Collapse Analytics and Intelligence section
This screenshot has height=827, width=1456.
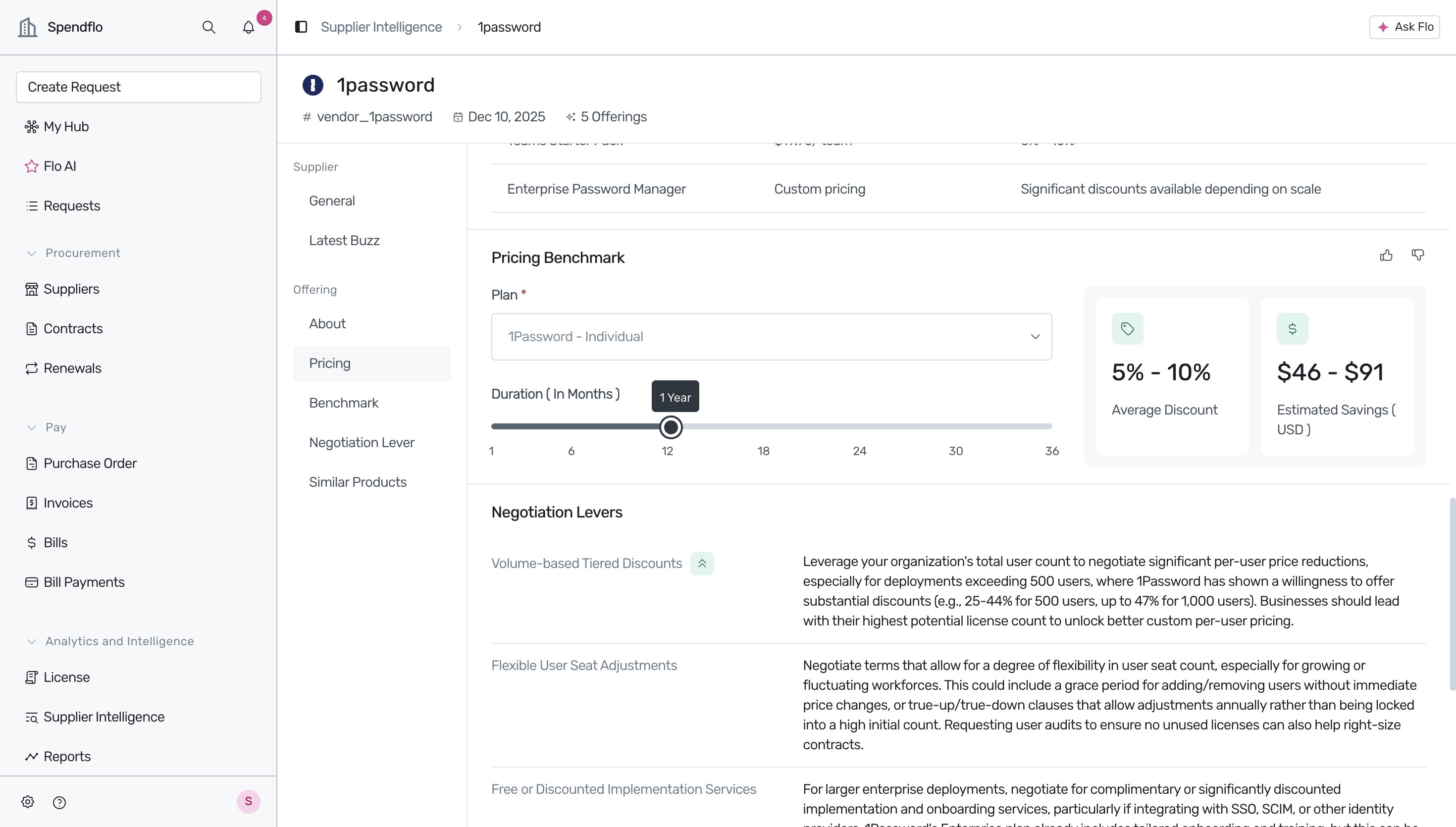click(32, 641)
